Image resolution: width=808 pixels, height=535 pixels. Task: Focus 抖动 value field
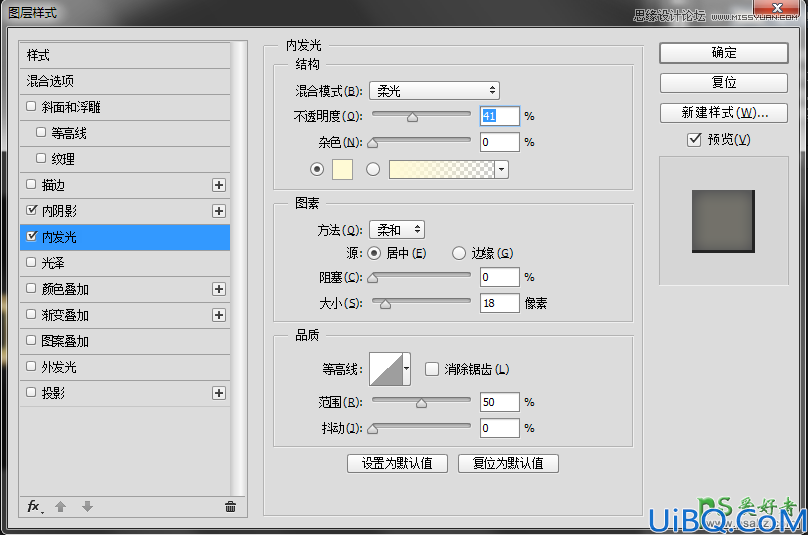(x=499, y=427)
